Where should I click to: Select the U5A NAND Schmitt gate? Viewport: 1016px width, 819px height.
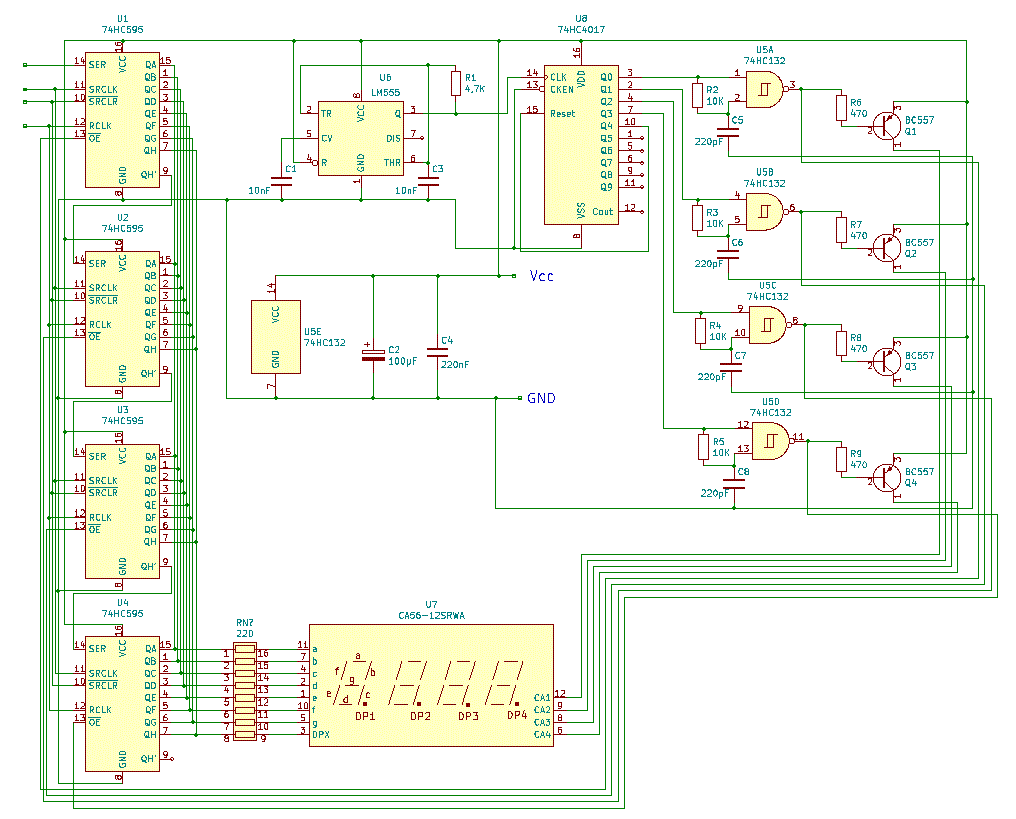click(765, 89)
